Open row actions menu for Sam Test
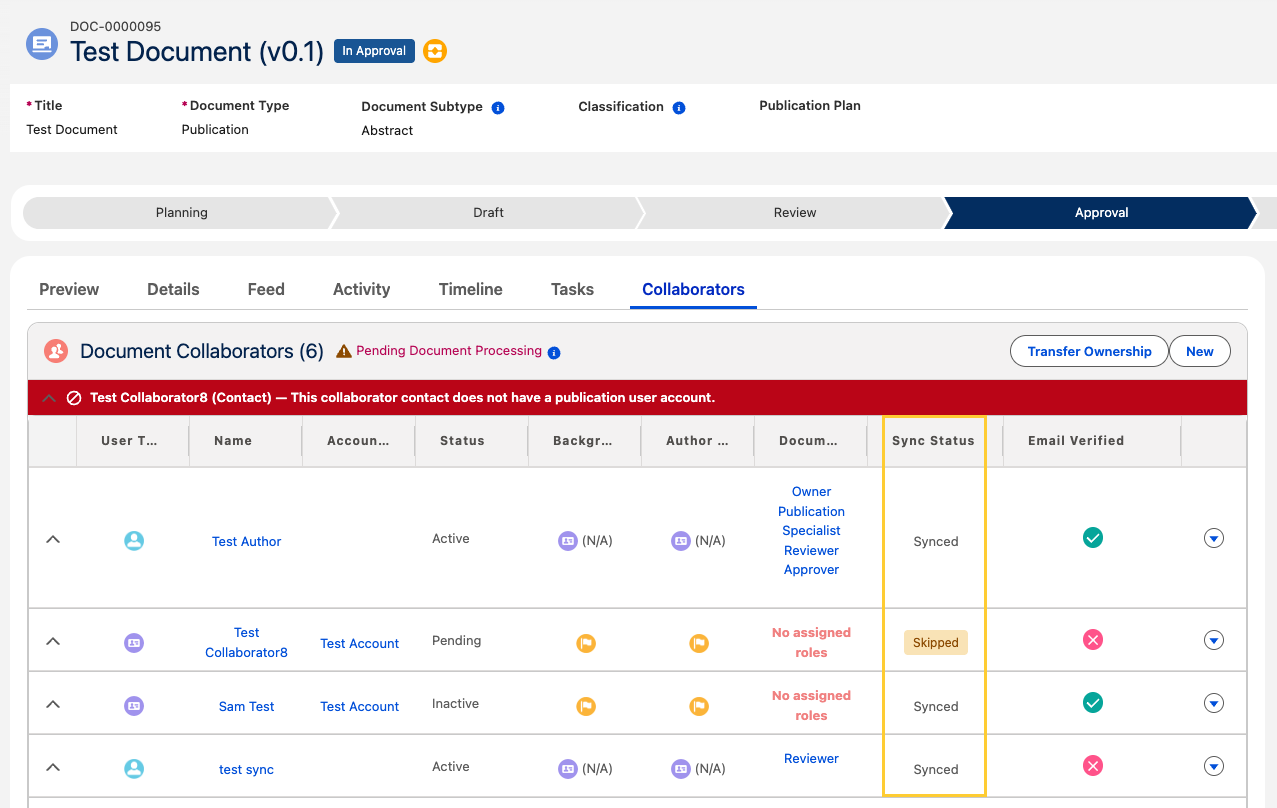1277x808 pixels. (1214, 703)
